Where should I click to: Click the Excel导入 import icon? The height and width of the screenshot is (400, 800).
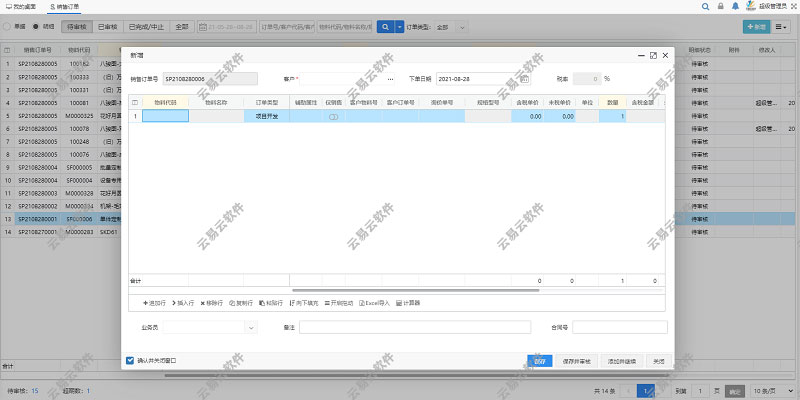(360, 302)
